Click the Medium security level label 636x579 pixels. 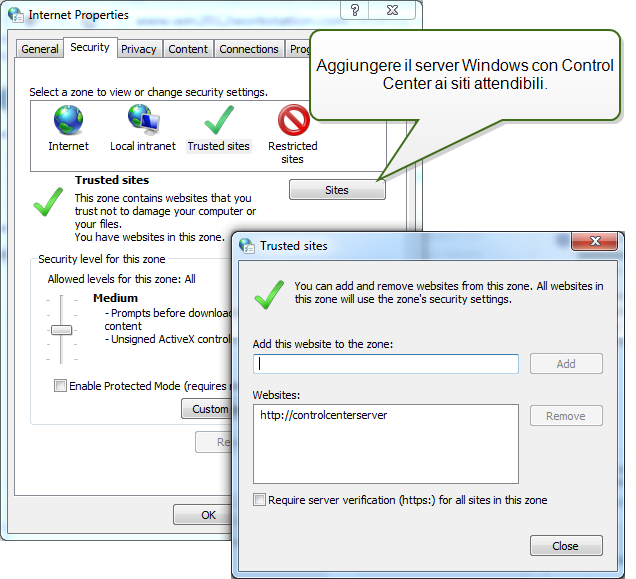[x=116, y=298]
